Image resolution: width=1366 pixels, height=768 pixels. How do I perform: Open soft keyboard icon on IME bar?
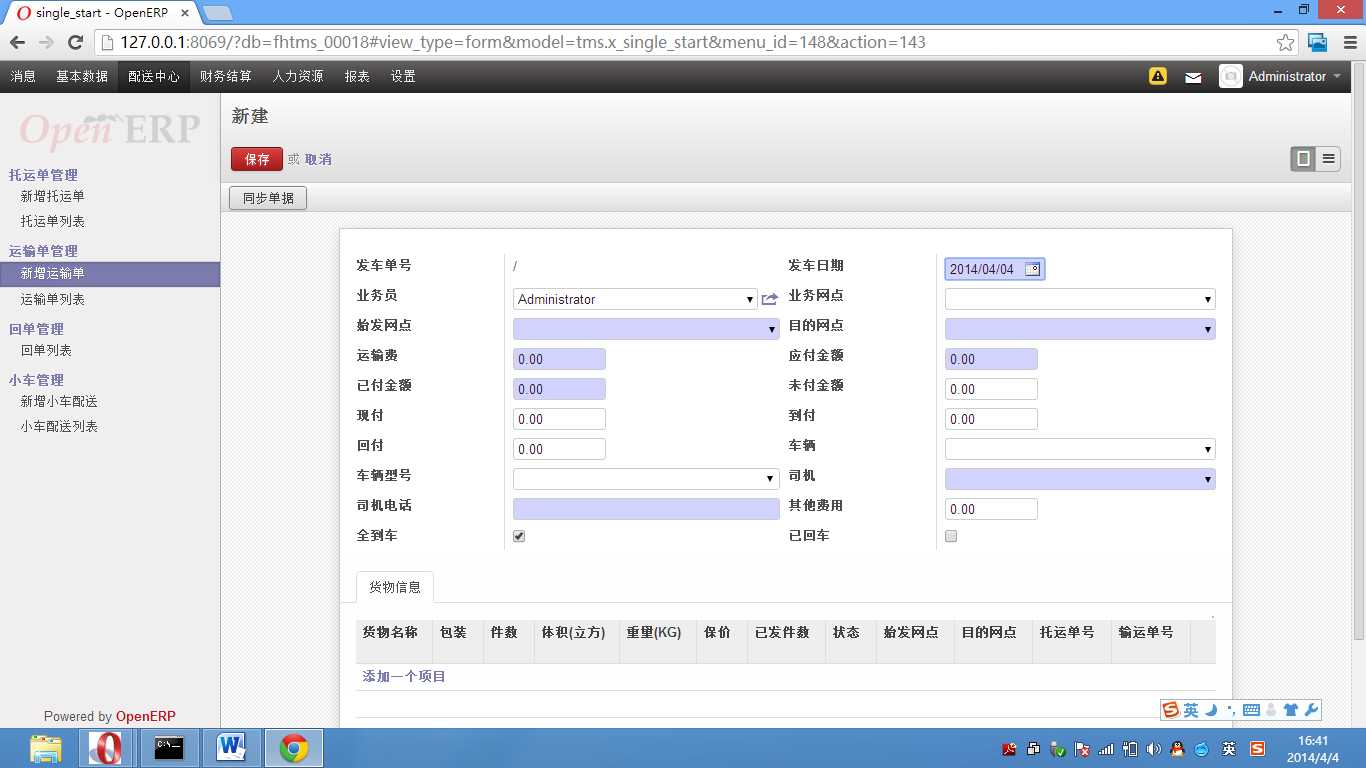pos(1251,710)
